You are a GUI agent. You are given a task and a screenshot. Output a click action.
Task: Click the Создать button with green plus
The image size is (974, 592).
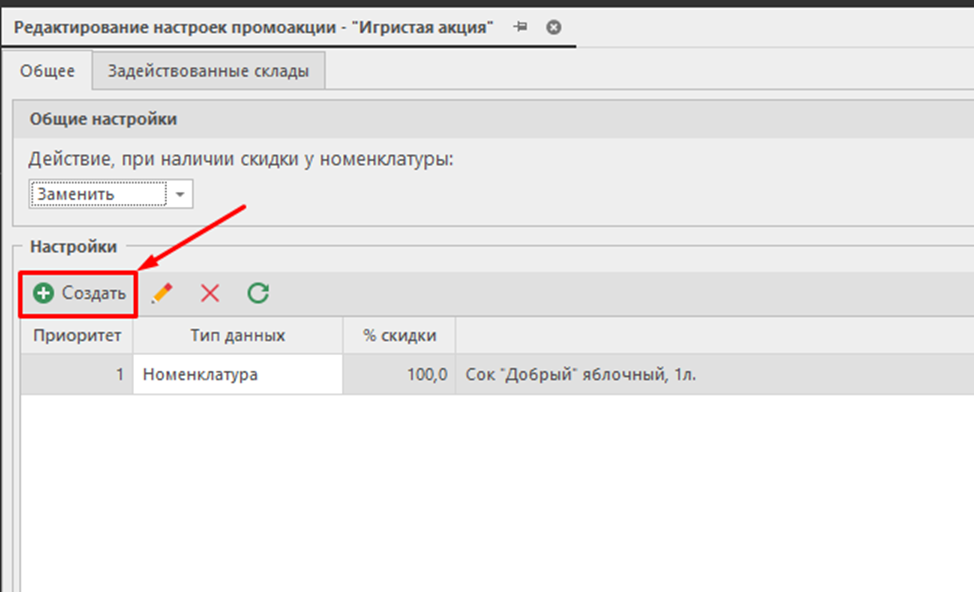tap(79, 293)
